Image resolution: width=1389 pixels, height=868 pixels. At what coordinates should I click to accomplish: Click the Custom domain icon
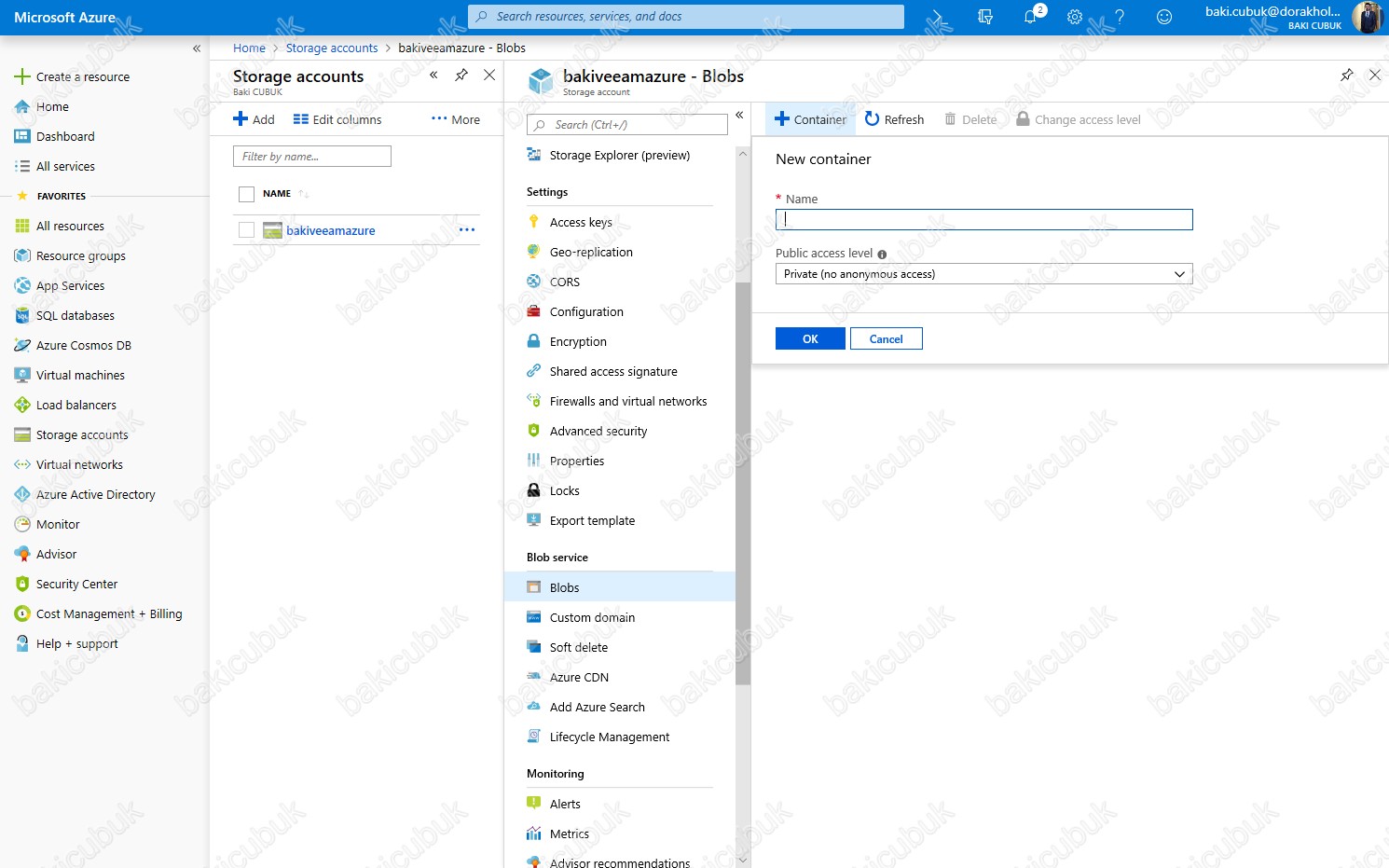point(533,617)
